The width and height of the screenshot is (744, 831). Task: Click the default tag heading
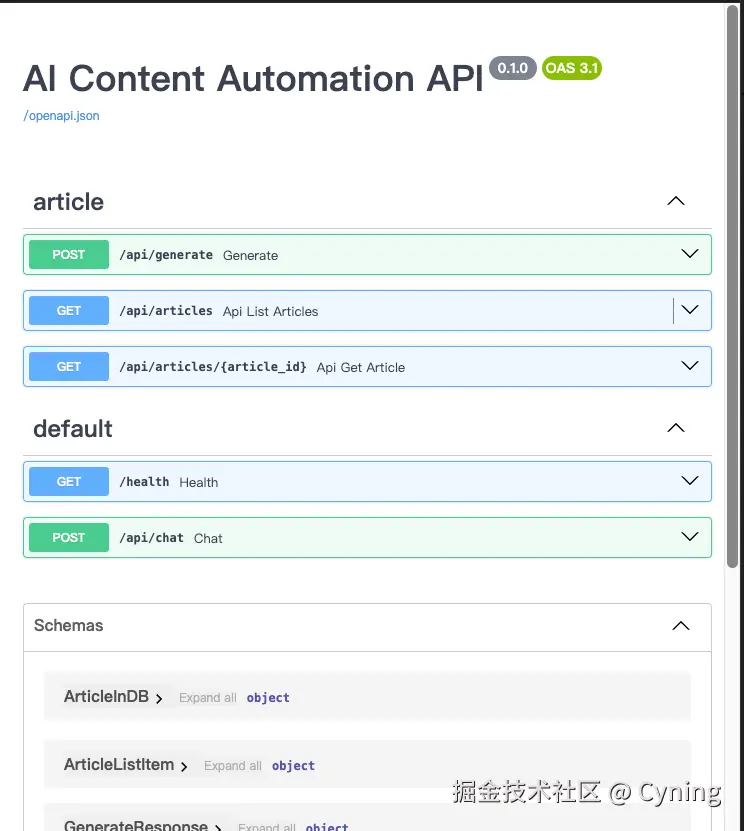click(73, 429)
